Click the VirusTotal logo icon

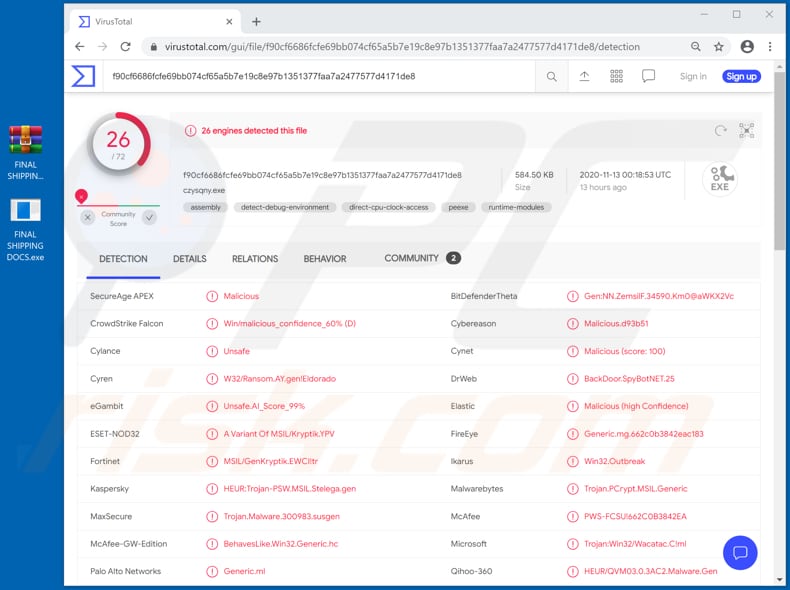pos(83,76)
